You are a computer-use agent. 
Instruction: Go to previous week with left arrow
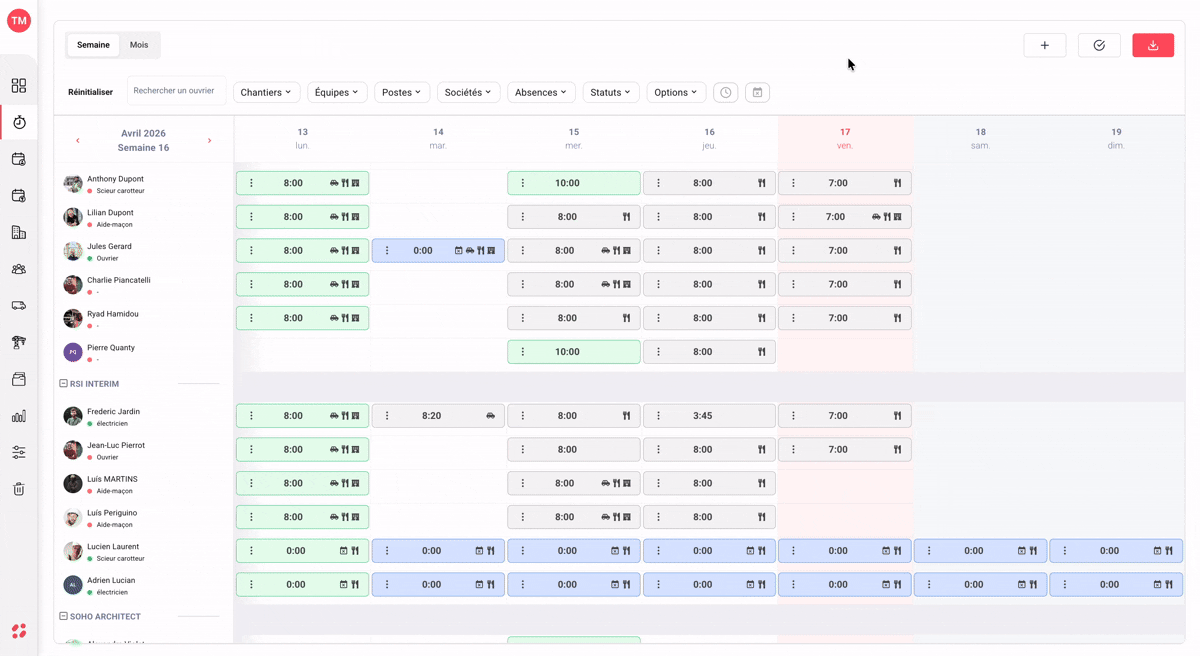(x=78, y=141)
